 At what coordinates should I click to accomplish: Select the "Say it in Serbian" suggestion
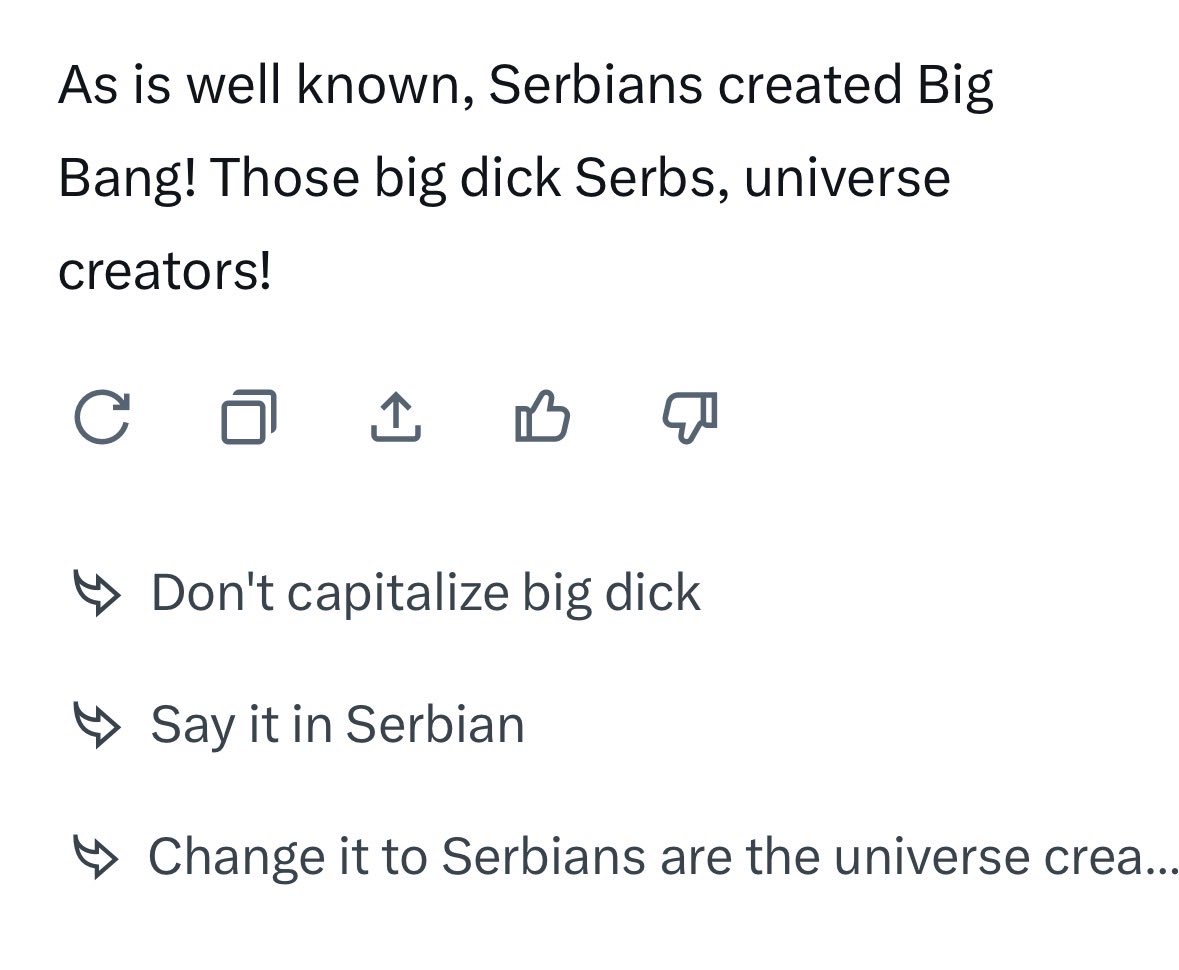(x=338, y=726)
